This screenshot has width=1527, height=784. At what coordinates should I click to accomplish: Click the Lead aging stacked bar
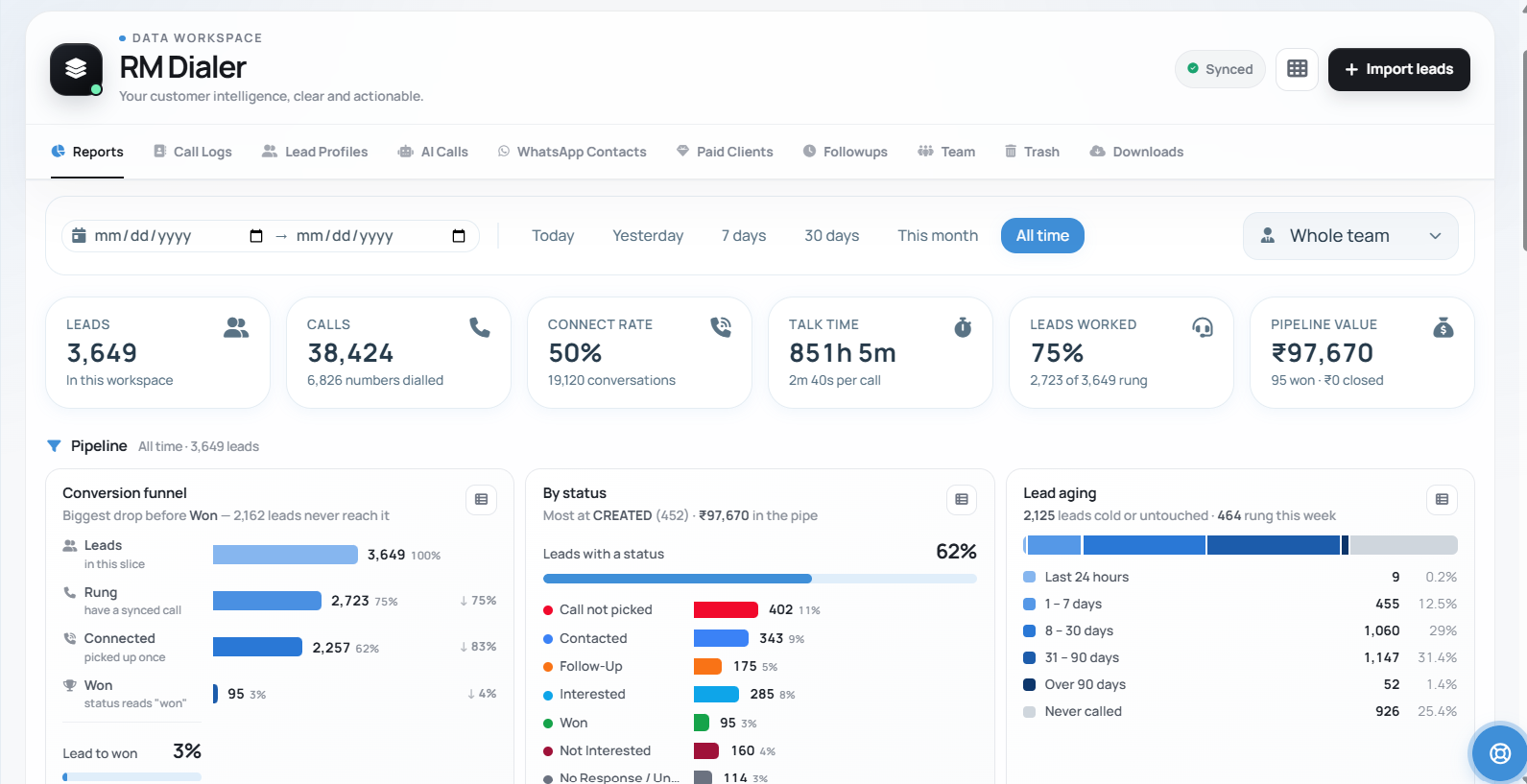point(1240,545)
